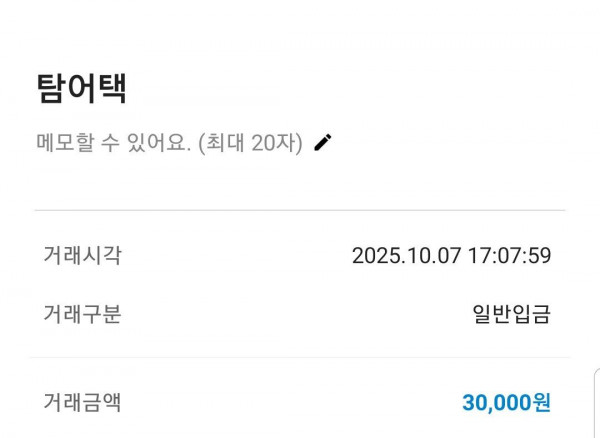Click the partial panel at right edge
The height and width of the screenshot is (438, 600).
click(x=595, y=403)
